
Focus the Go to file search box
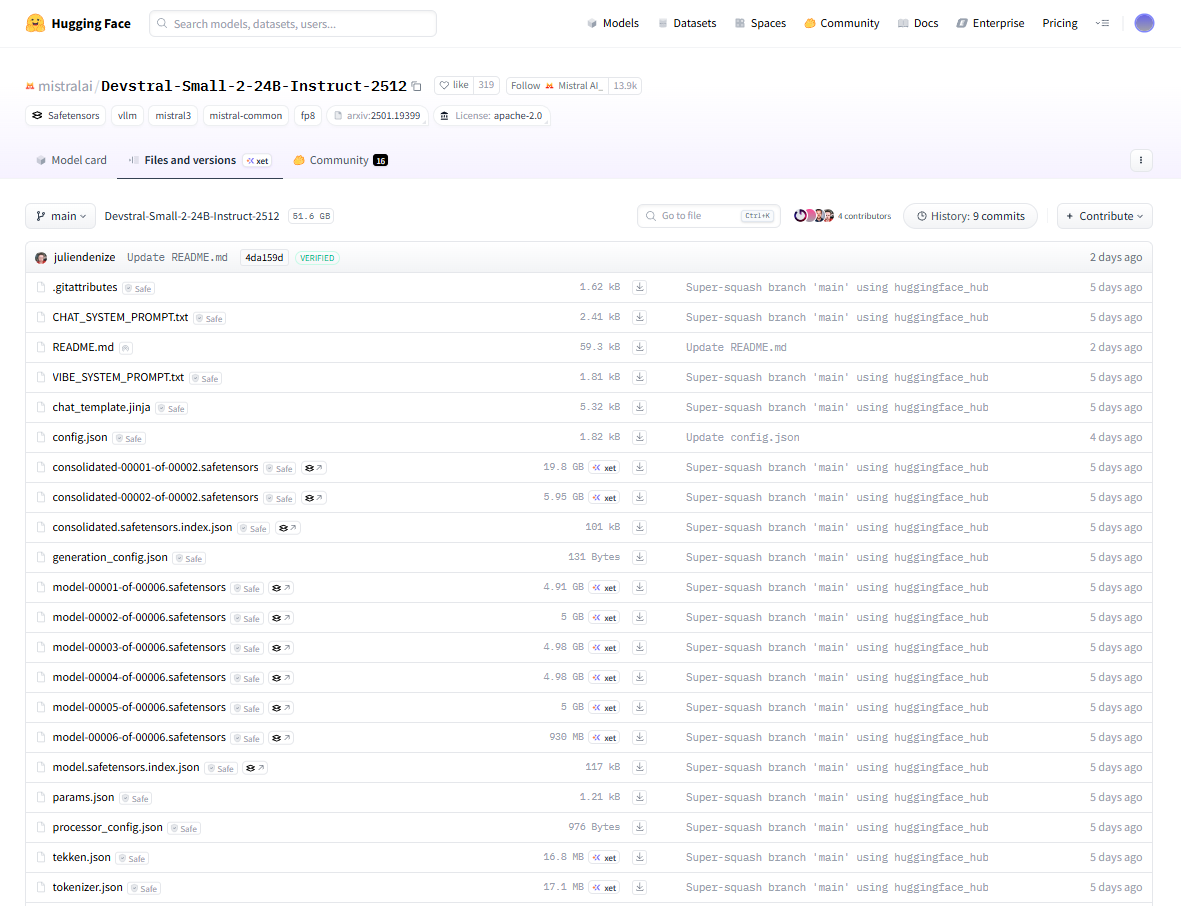coord(709,216)
